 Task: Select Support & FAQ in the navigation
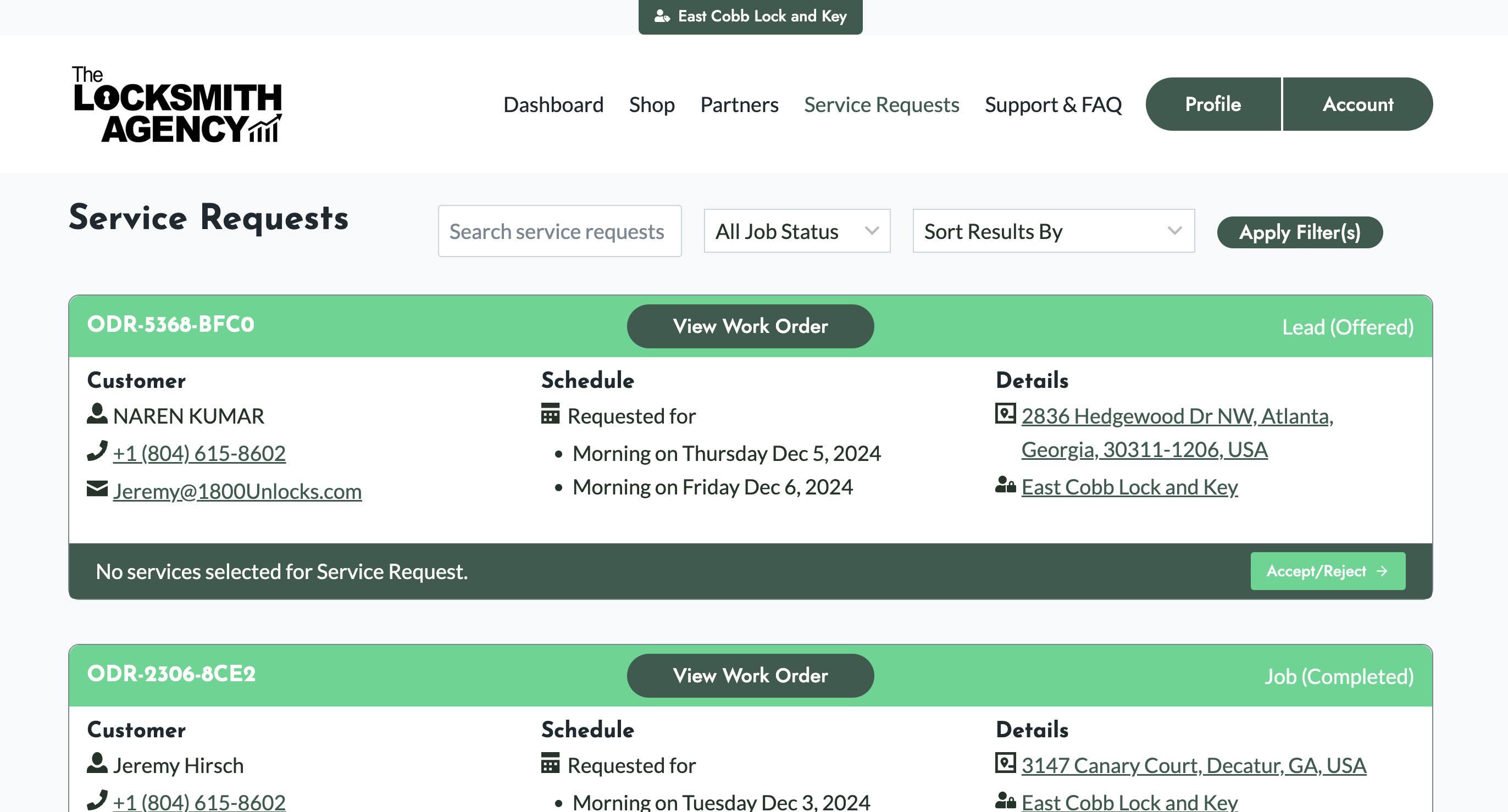[1053, 105]
